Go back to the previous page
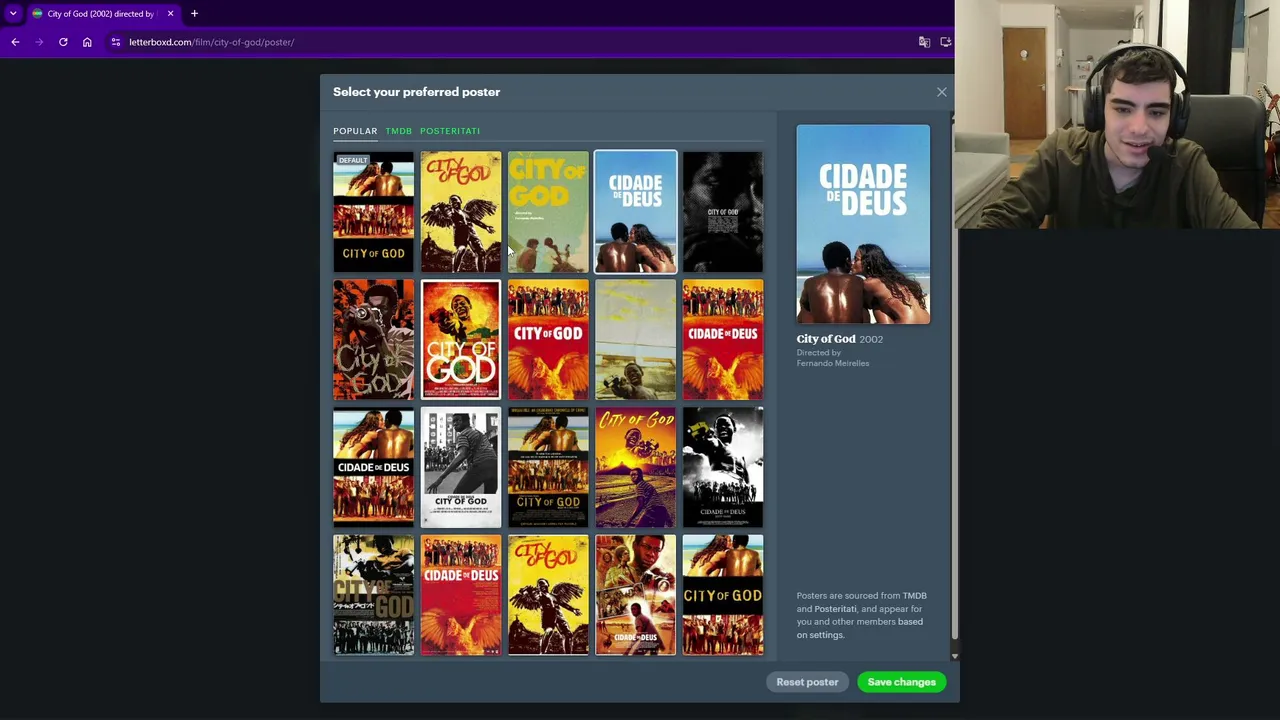The image size is (1280, 720). pyautogui.click(x=15, y=42)
